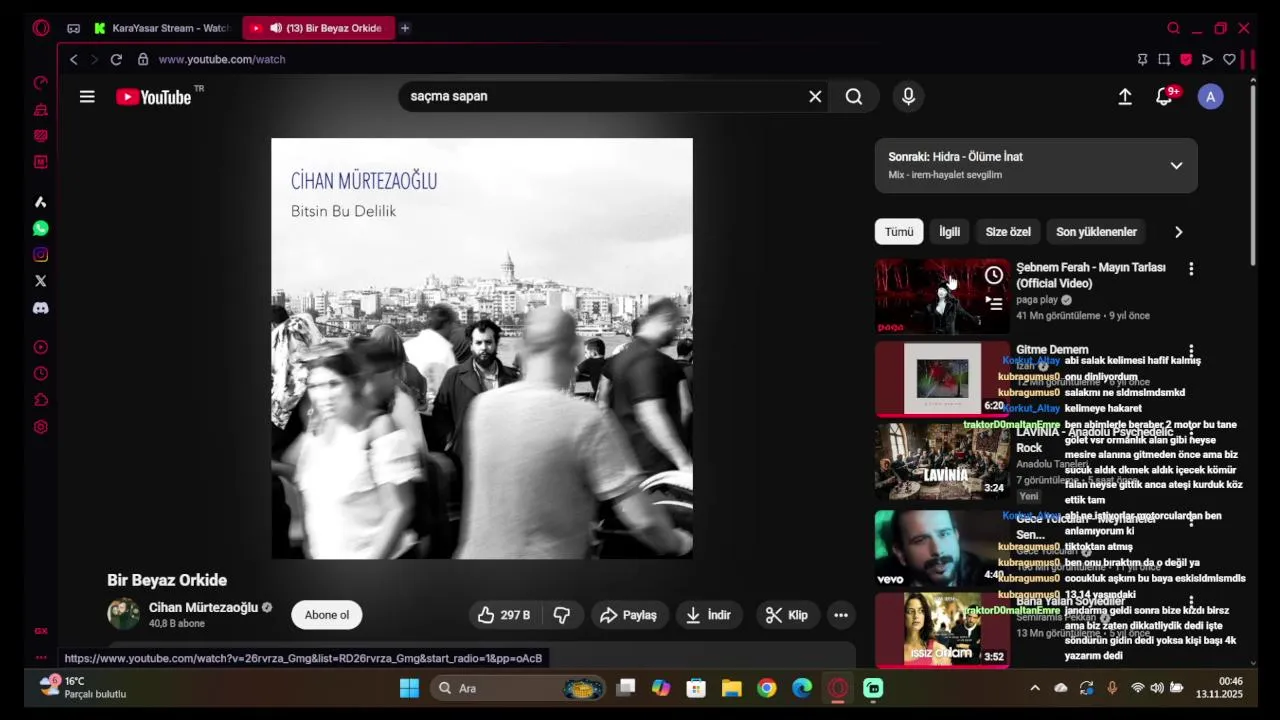Show more filter chips with the right arrow
The image size is (1280, 720).
[1178, 232]
